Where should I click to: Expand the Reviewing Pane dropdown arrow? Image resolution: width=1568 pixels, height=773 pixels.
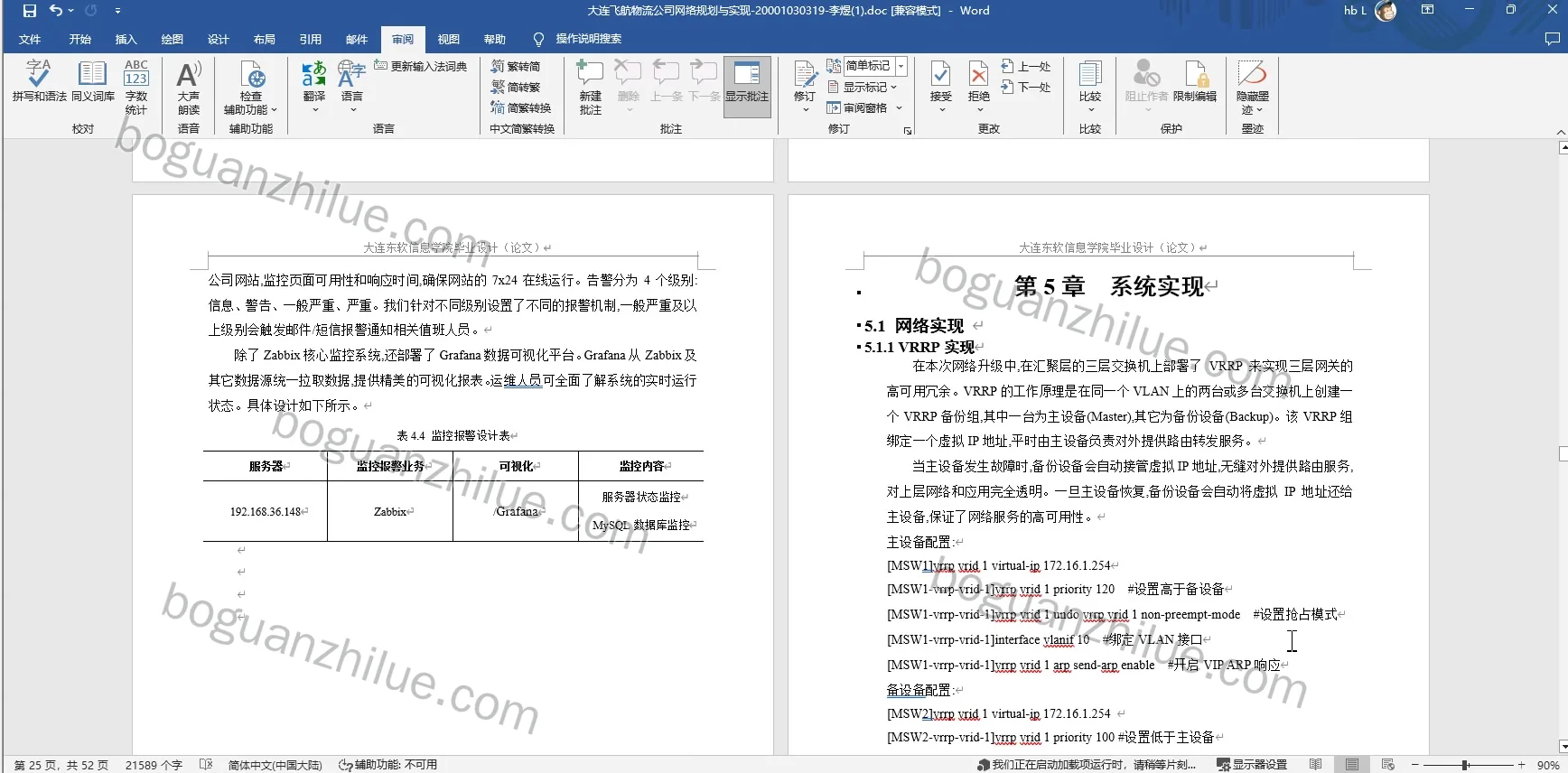[899, 107]
